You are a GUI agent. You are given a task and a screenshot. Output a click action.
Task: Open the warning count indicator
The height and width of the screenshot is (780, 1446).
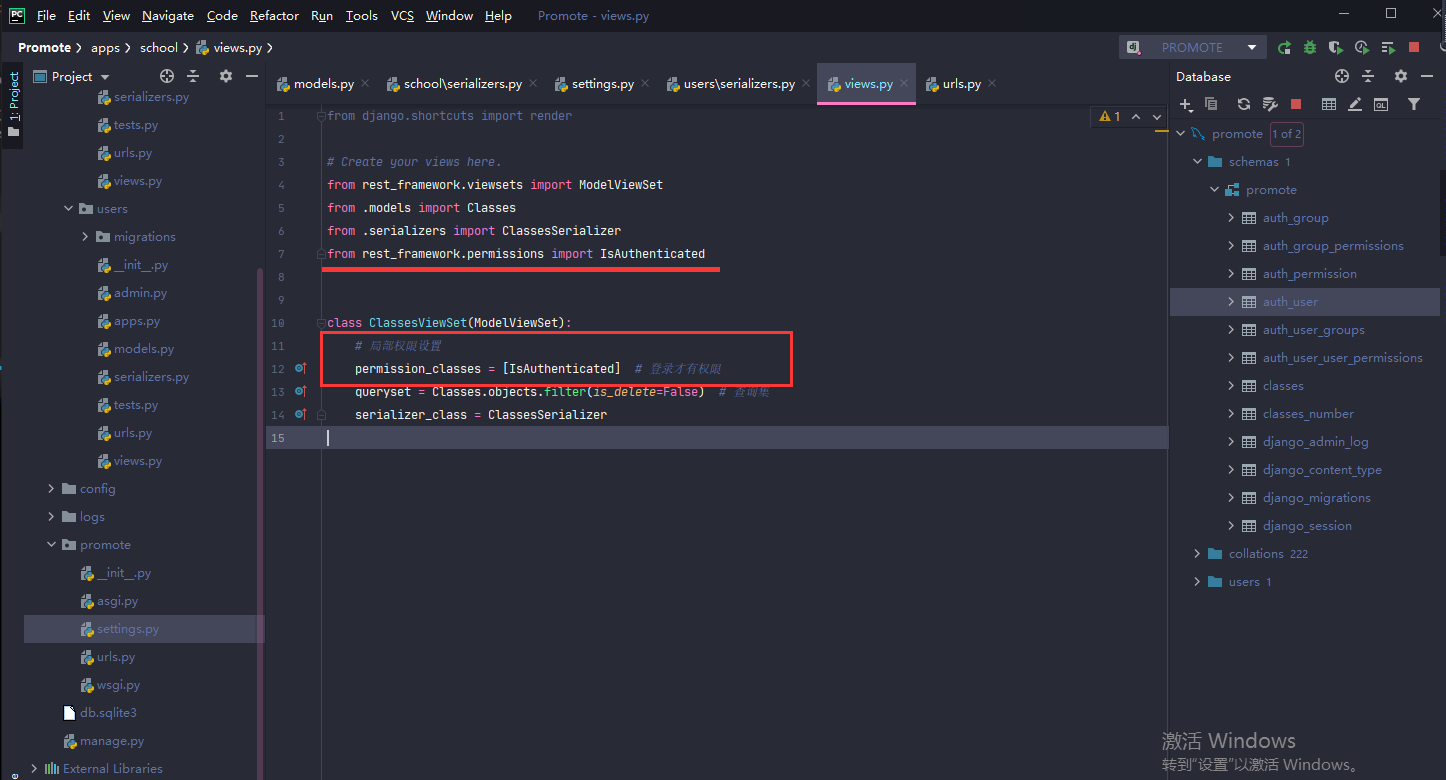[1110, 117]
